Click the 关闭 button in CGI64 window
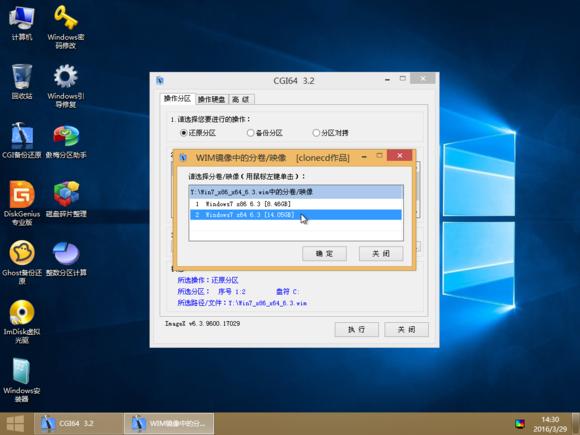The height and width of the screenshot is (435, 580). pos(406,329)
